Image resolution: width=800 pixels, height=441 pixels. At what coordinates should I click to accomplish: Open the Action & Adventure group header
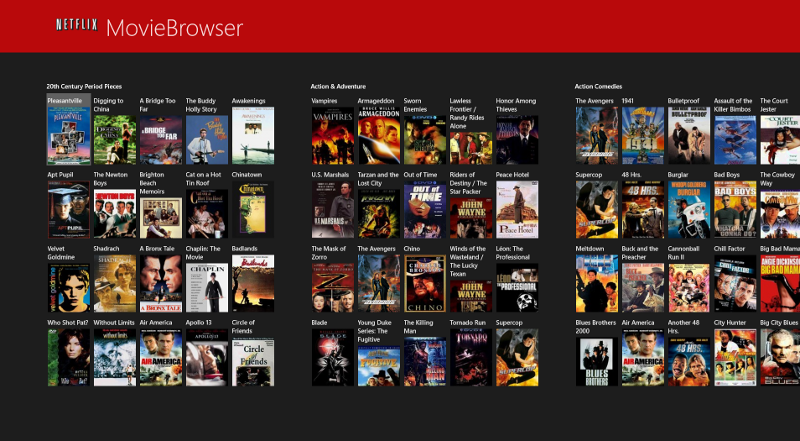click(x=338, y=86)
